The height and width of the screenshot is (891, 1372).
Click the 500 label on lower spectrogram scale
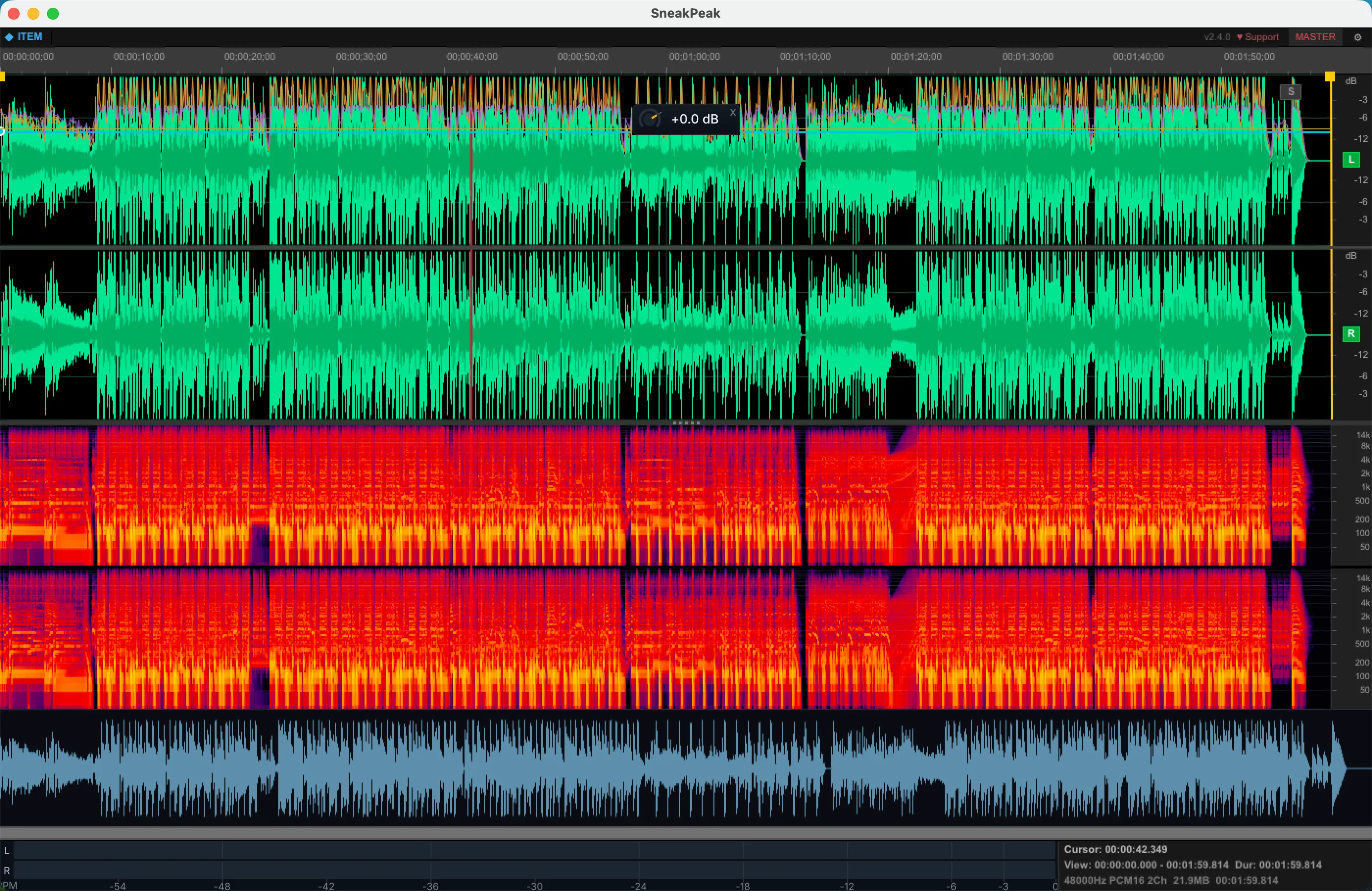1362,643
